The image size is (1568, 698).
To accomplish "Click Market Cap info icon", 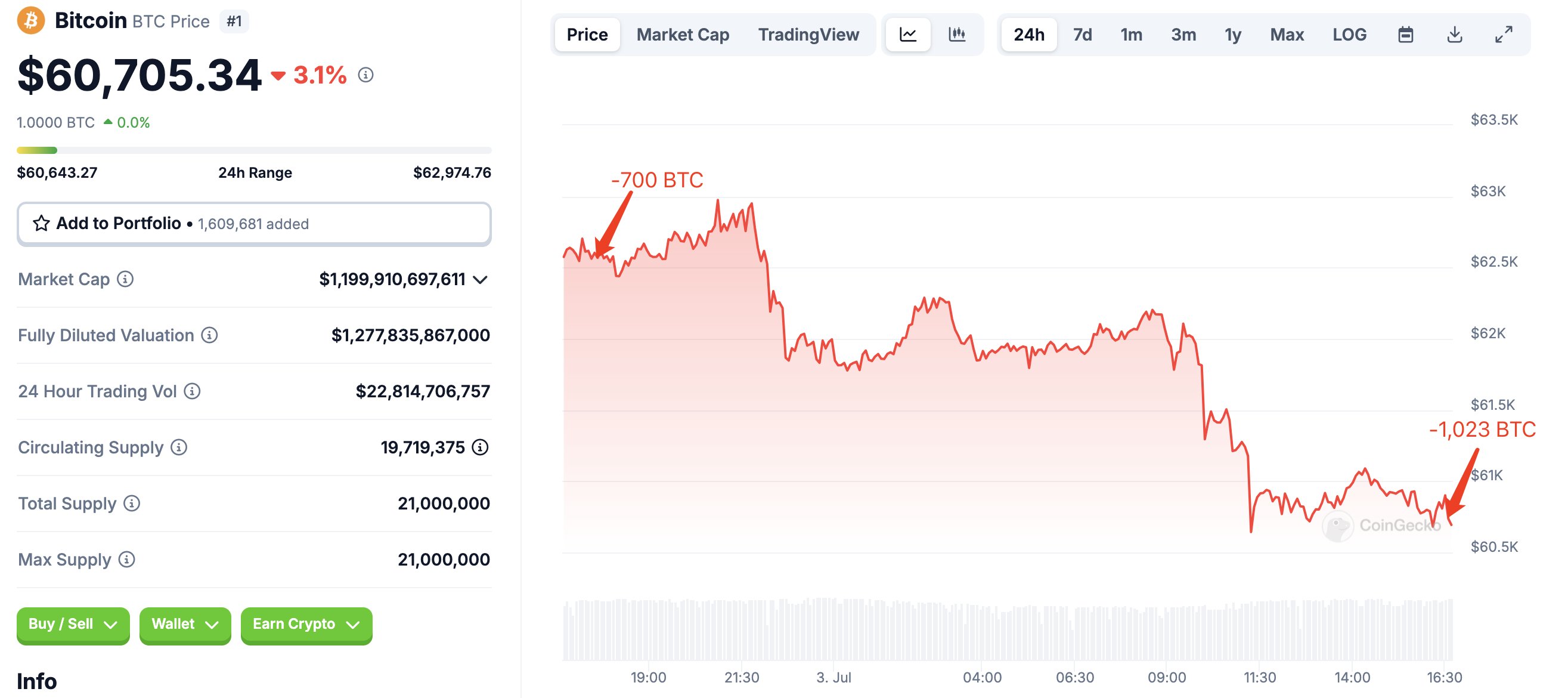I will pyautogui.click(x=125, y=279).
